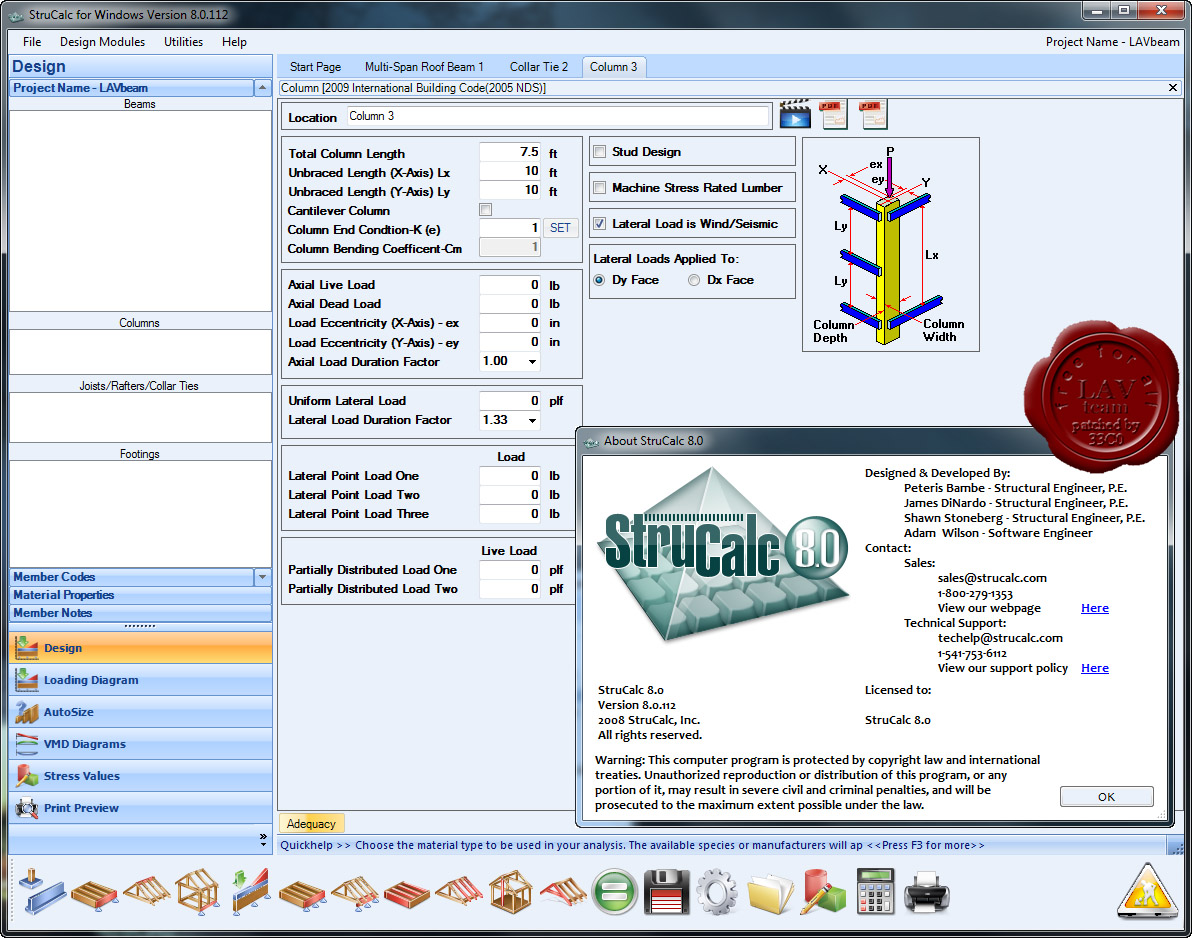Open the Design Modules menu
The height and width of the screenshot is (938, 1192).
pos(103,42)
